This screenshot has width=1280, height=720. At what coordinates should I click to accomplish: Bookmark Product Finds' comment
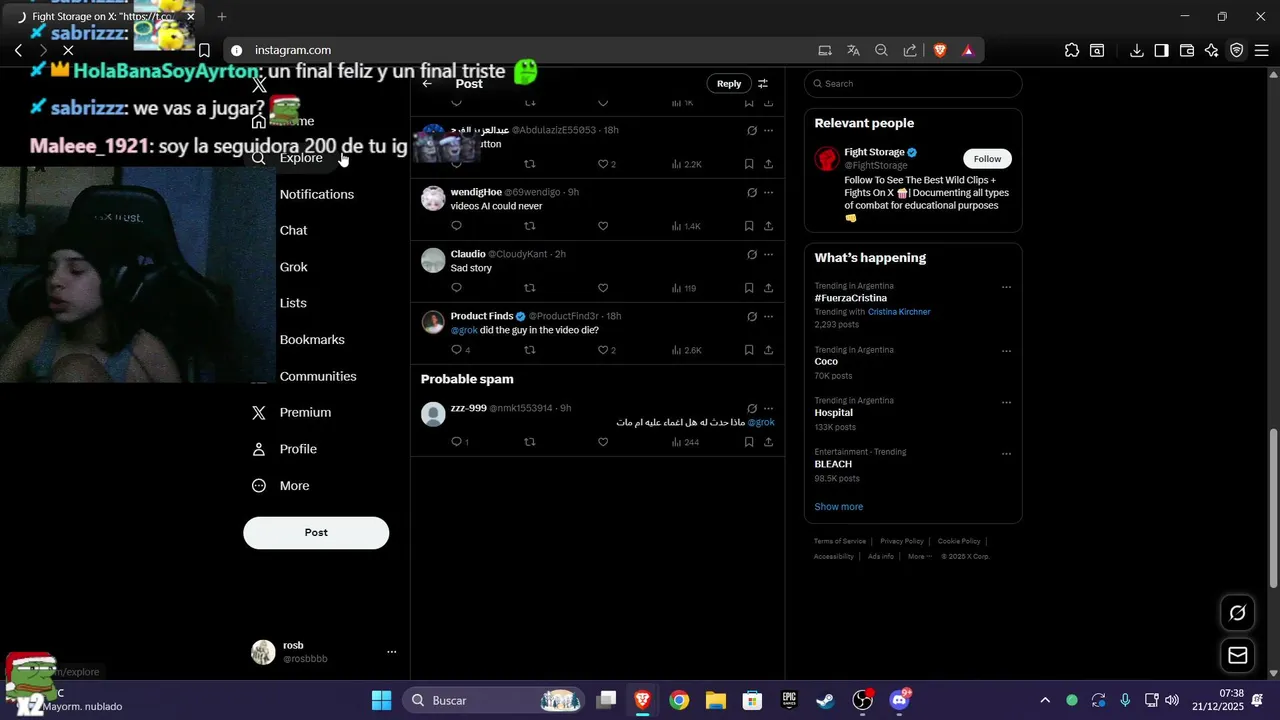click(x=749, y=350)
